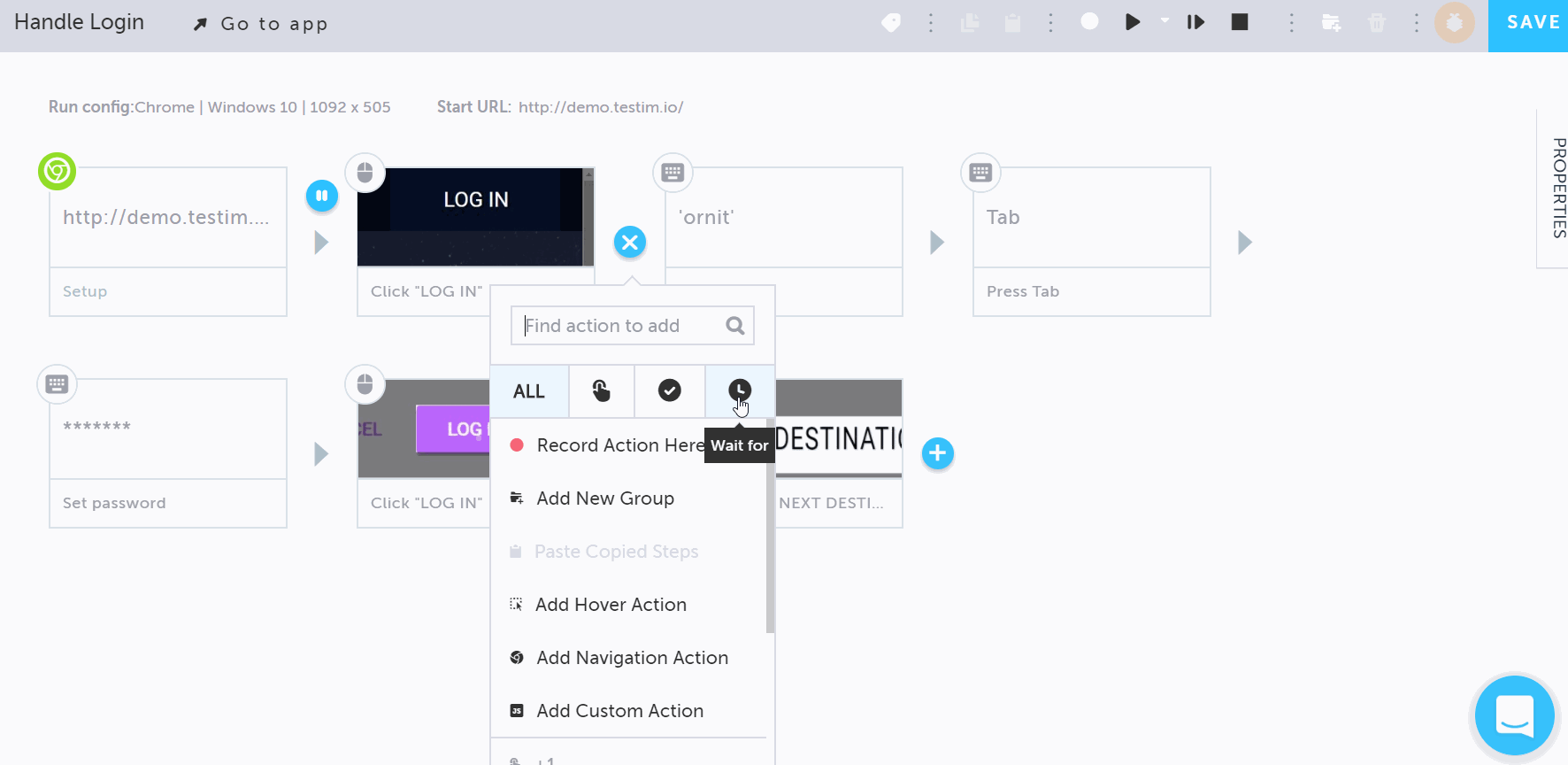Choose Add Navigation Action
Image resolution: width=1568 pixels, height=765 pixels.
632,658
